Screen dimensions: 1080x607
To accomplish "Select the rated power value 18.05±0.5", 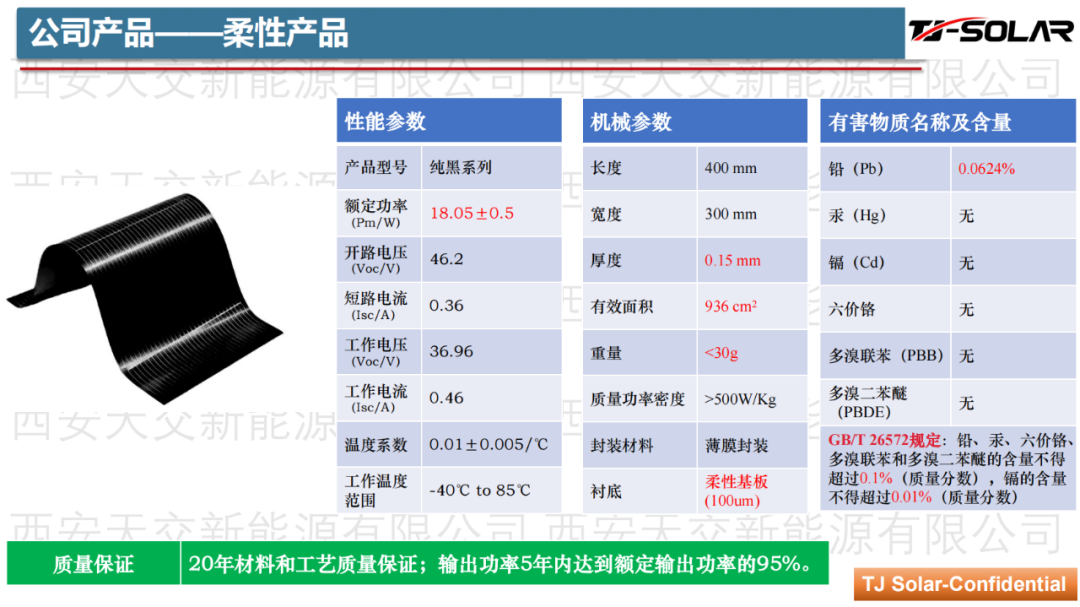I will point(472,213).
